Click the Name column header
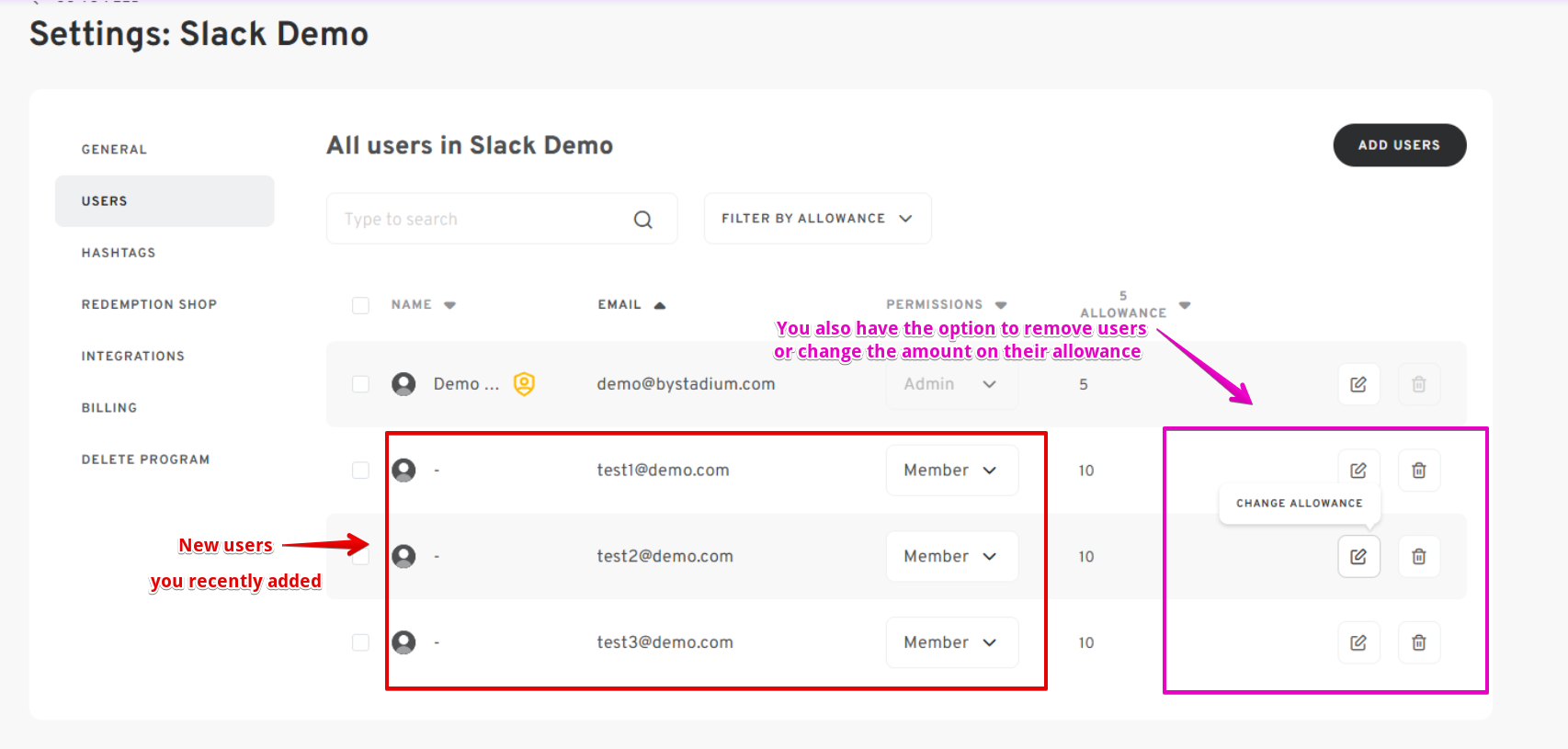 (411, 305)
